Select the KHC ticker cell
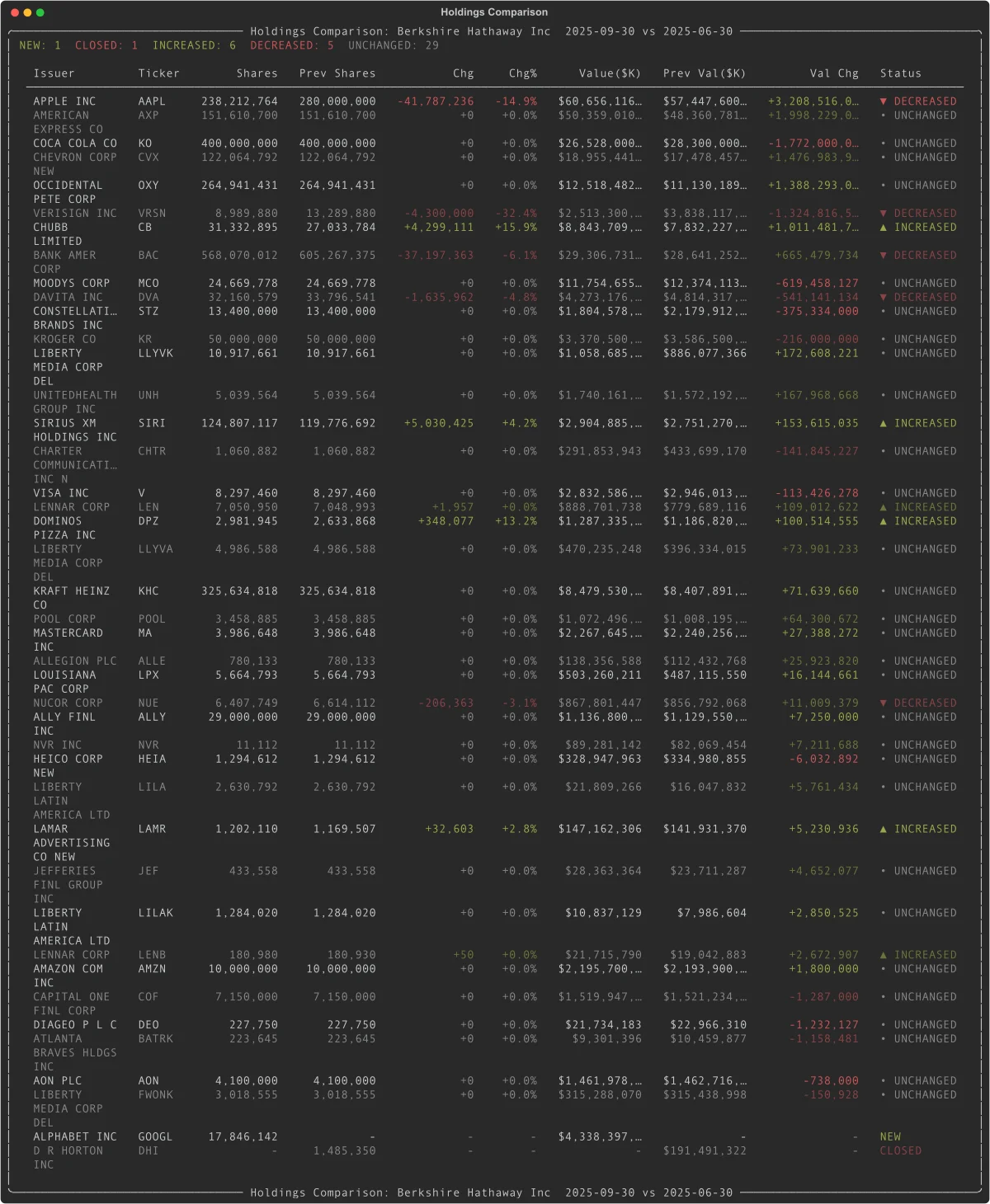The width and height of the screenshot is (990, 1204). coord(148,592)
